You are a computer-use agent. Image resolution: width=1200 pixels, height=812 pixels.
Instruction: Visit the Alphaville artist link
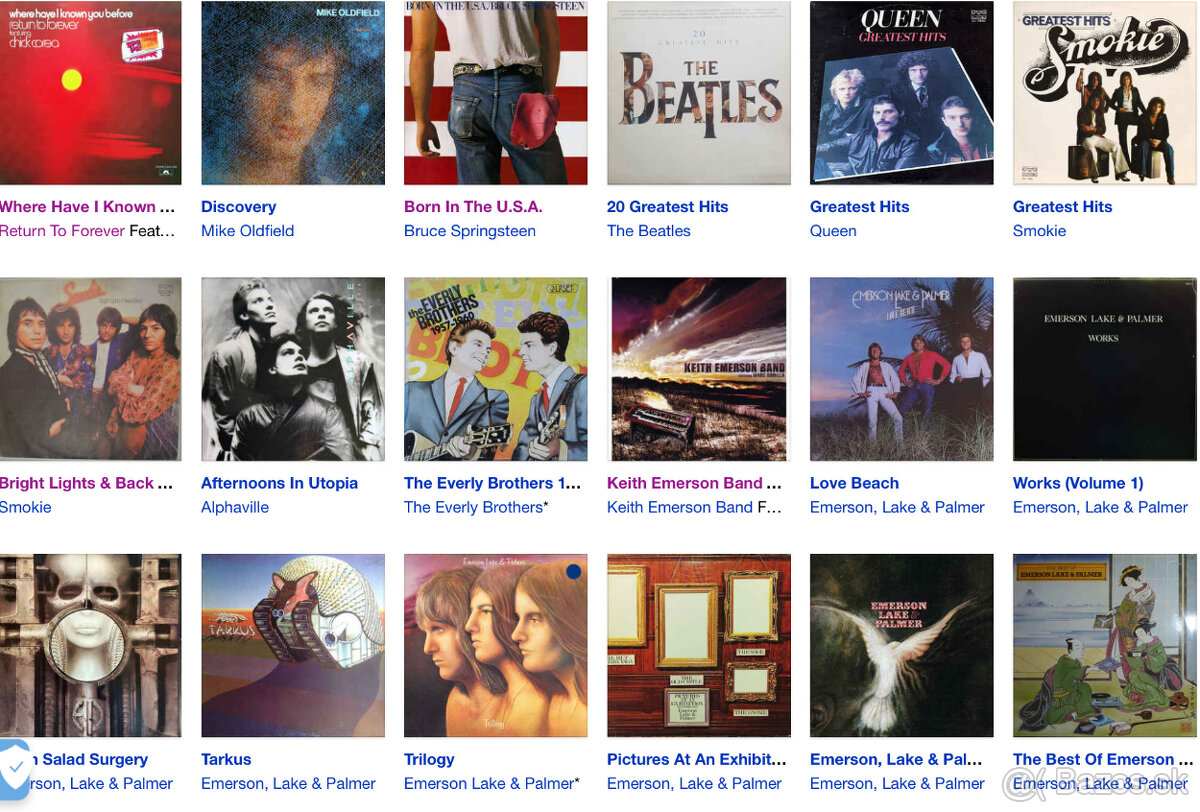[235, 507]
